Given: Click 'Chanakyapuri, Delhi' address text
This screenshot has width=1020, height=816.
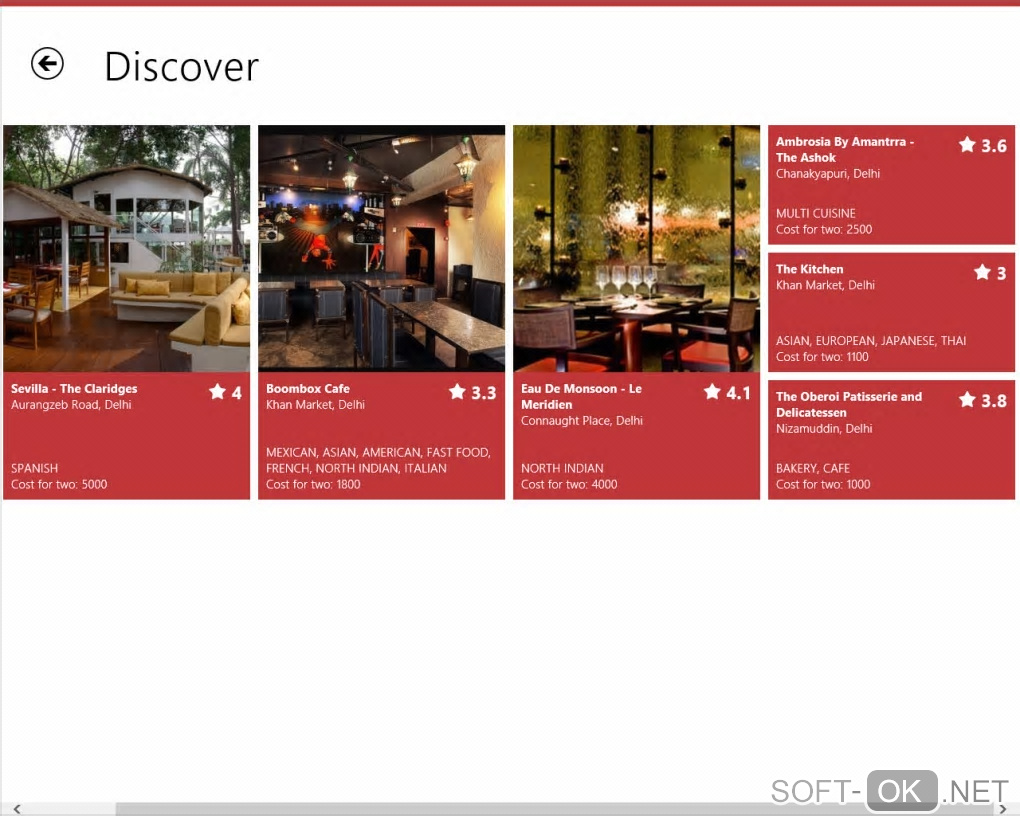Looking at the screenshot, I should 827,174.
